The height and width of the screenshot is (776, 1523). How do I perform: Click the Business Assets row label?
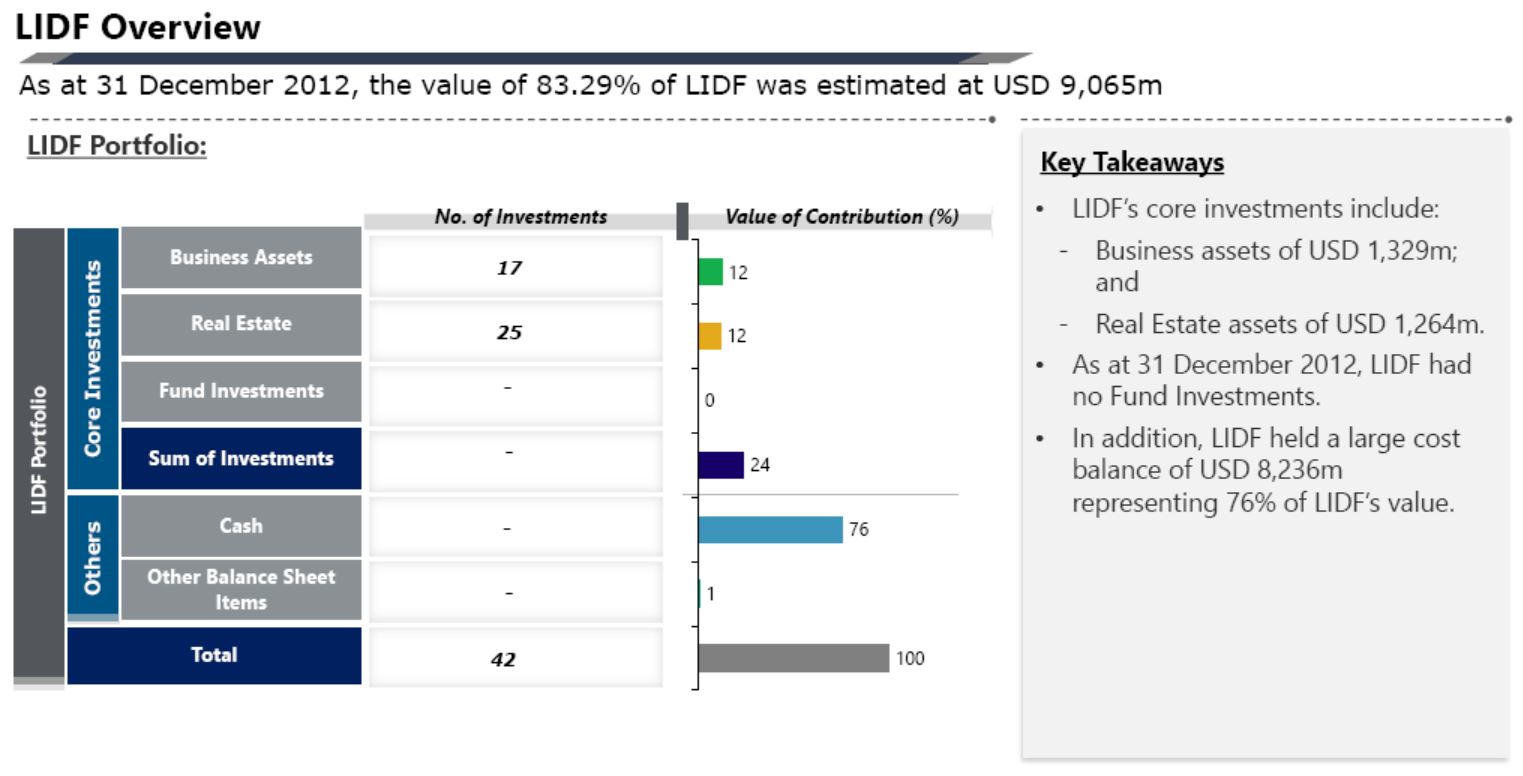point(241,258)
